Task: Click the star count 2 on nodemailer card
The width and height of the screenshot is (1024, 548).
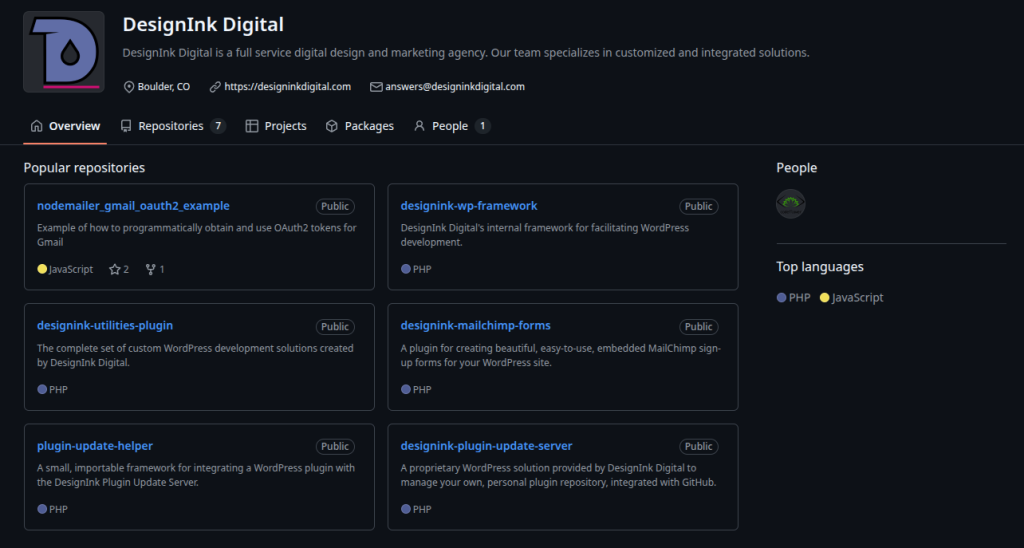Action: (x=126, y=269)
